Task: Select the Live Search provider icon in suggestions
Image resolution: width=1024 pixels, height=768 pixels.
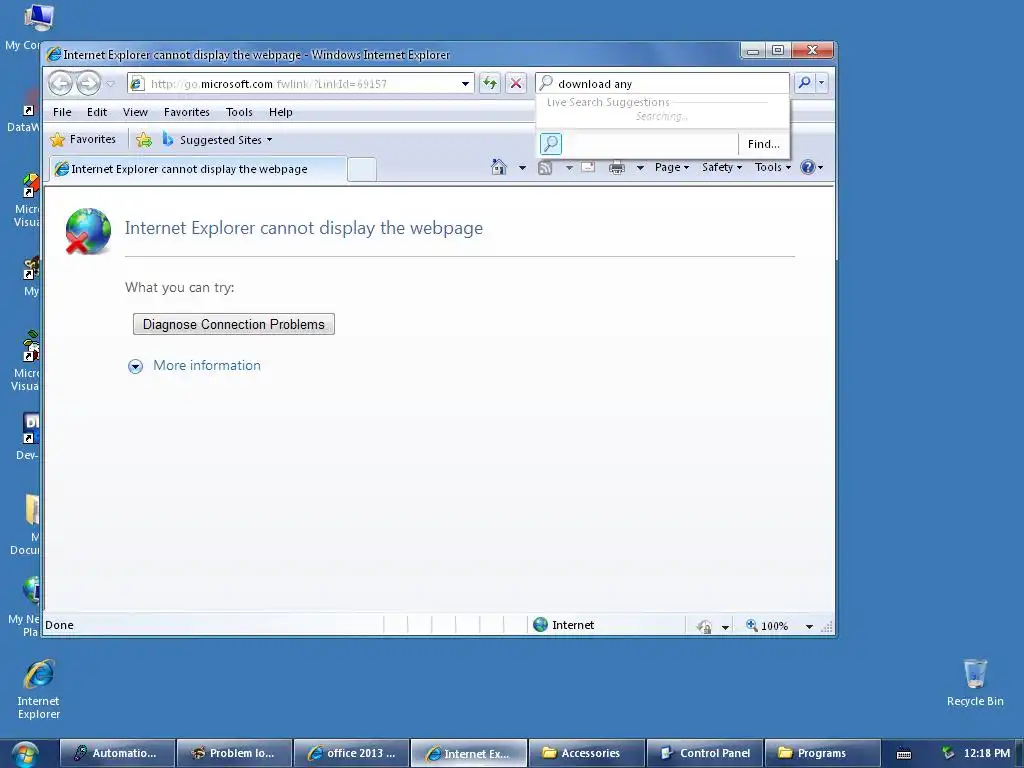Action: click(551, 144)
